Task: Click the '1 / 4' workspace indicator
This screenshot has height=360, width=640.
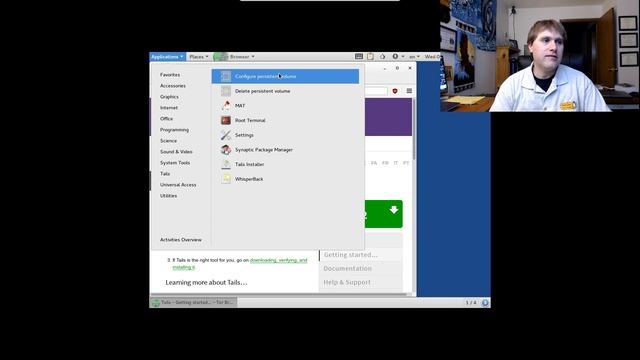Action: pos(471,302)
